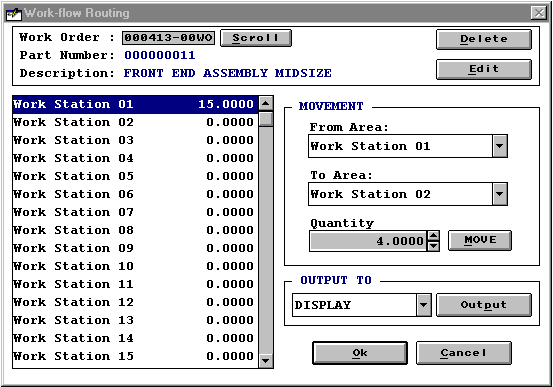This screenshot has height=387, width=553.
Task: Select Work Station 04 row in list
Action: click(x=135, y=158)
